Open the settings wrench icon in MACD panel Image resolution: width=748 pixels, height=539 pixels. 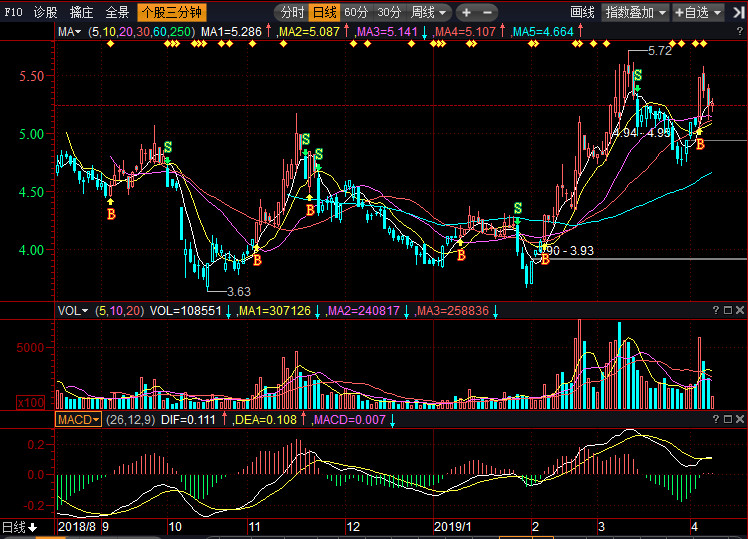coord(728,420)
